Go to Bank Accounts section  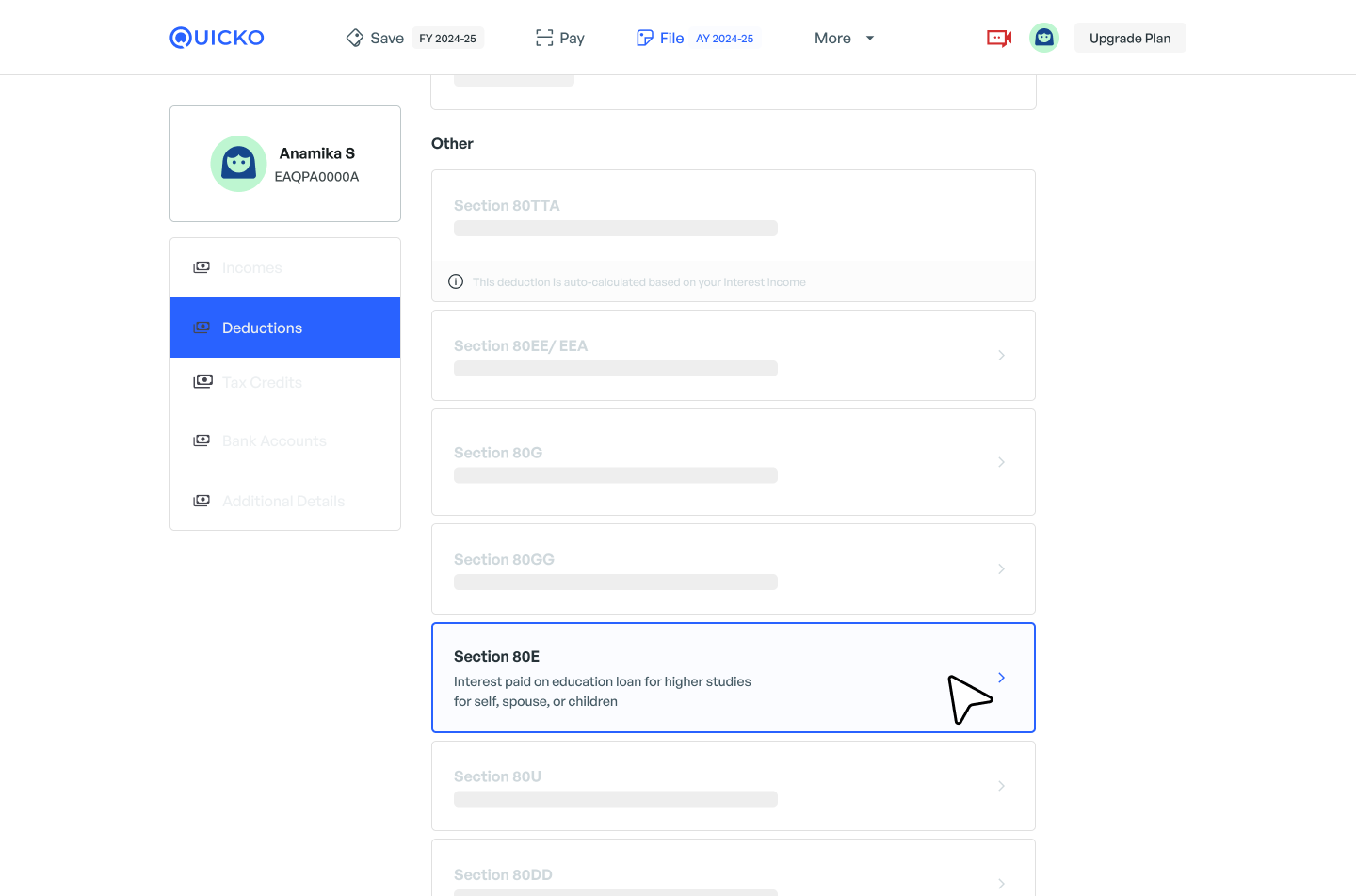pos(274,440)
